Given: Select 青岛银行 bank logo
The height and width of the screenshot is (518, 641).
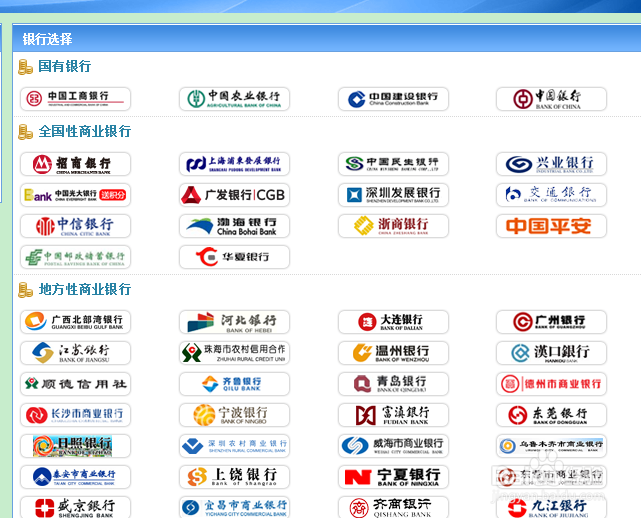Looking at the screenshot, I should [x=393, y=384].
